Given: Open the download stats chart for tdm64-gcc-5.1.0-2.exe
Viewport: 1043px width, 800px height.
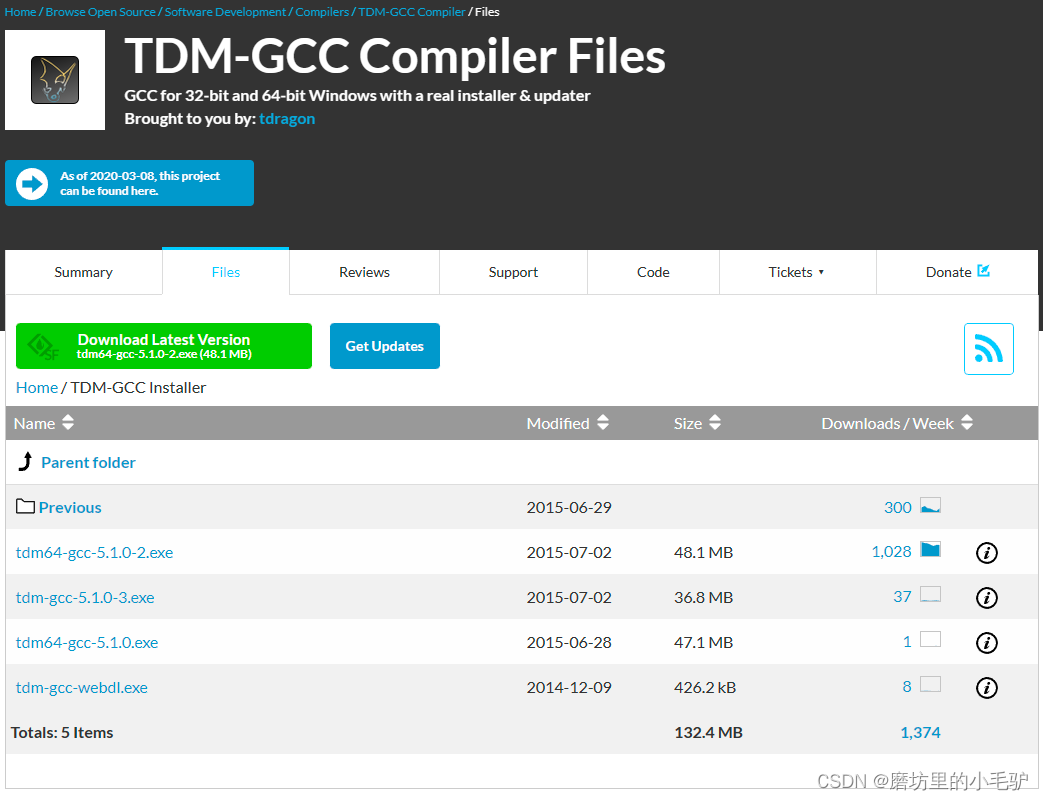Looking at the screenshot, I should (x=930, y=549).
